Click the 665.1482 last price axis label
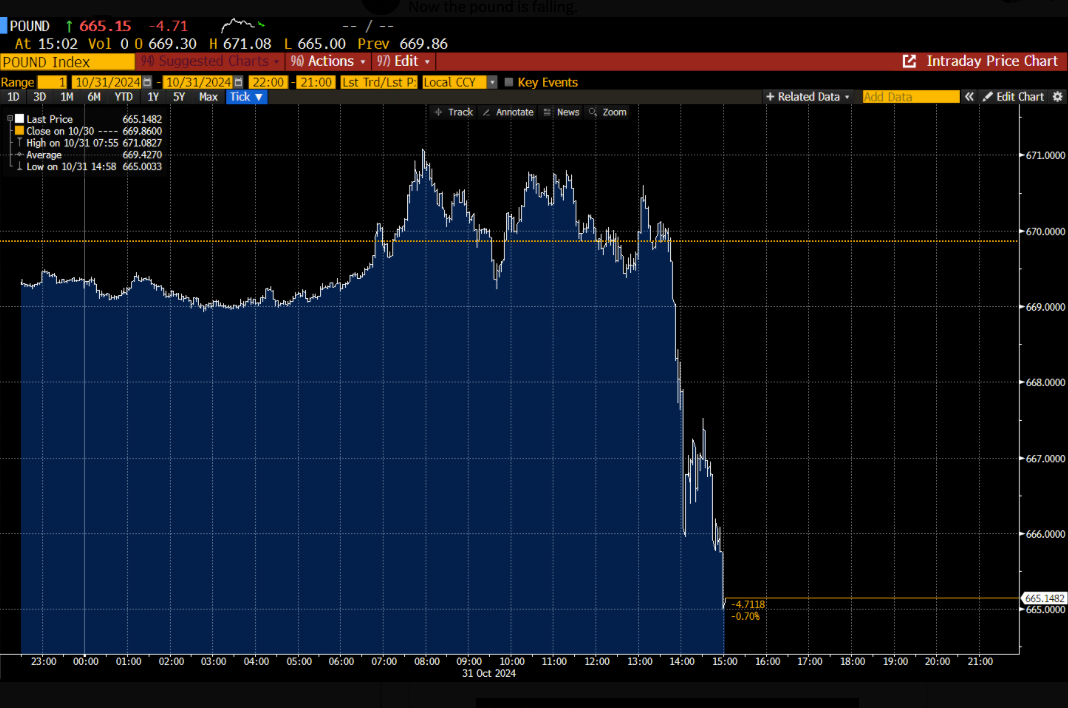This screenshot has height=708, width=1068. (x=1044, y=598)
